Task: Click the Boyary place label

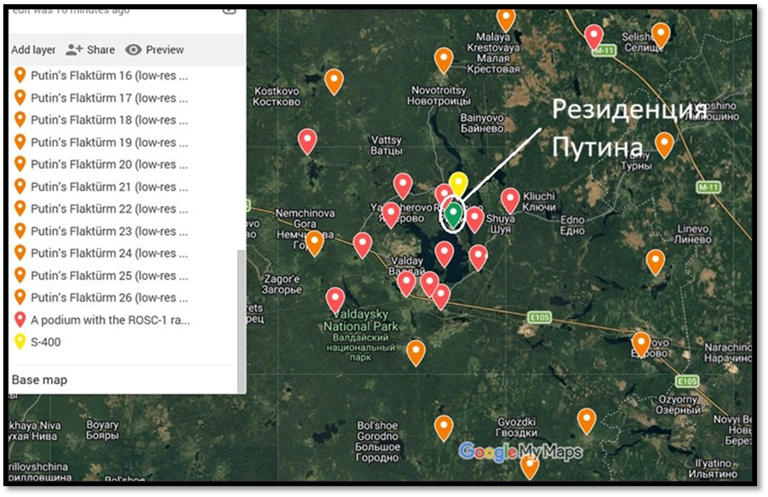Action: coord(102,430)
